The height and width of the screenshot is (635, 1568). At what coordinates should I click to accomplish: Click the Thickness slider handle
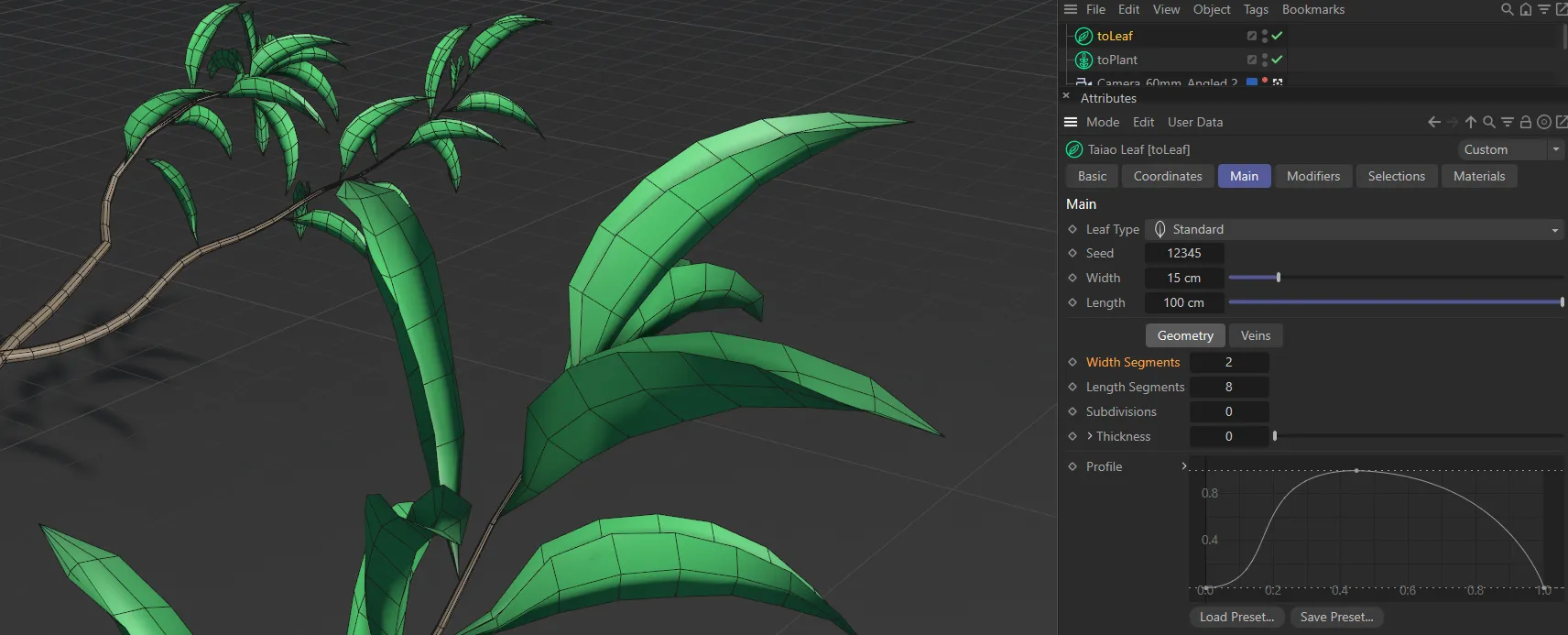click(x=1275, y=436)
